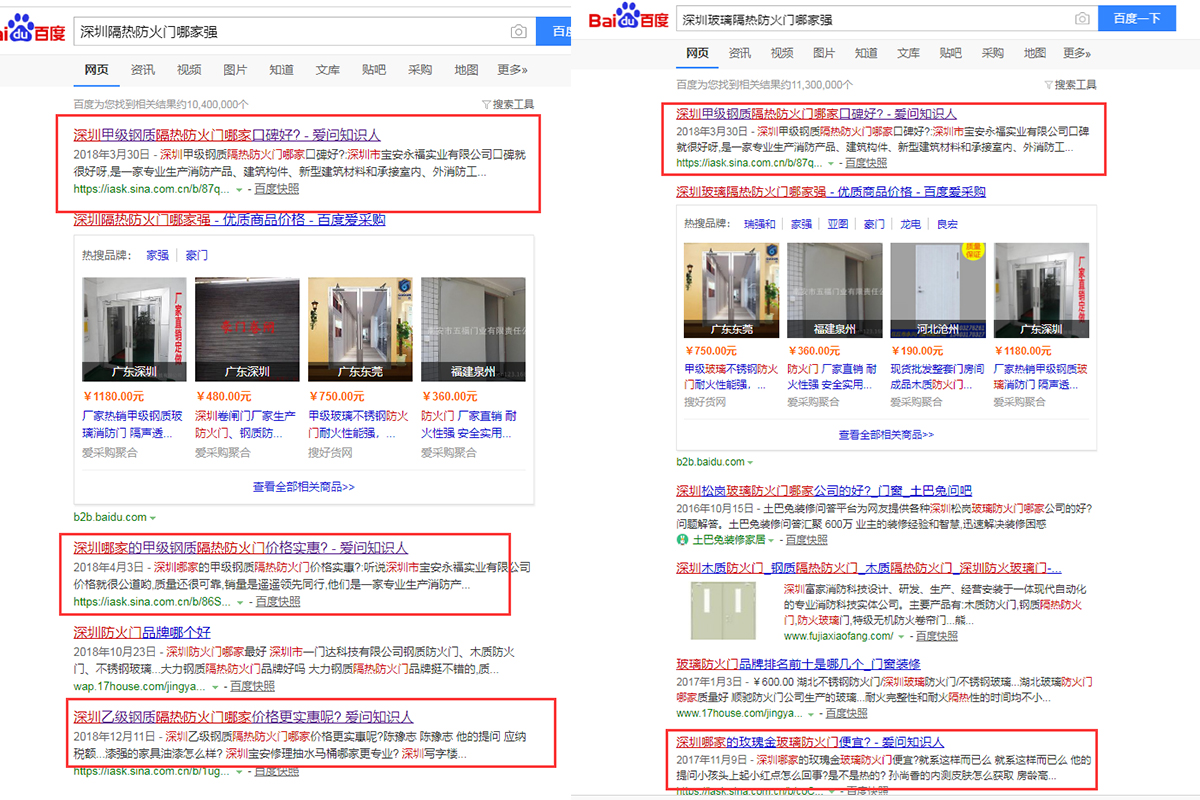This screenshot has width=1200, height=800.
Task: Open 搜索工具 filter on the right page
Action: 1070,85
